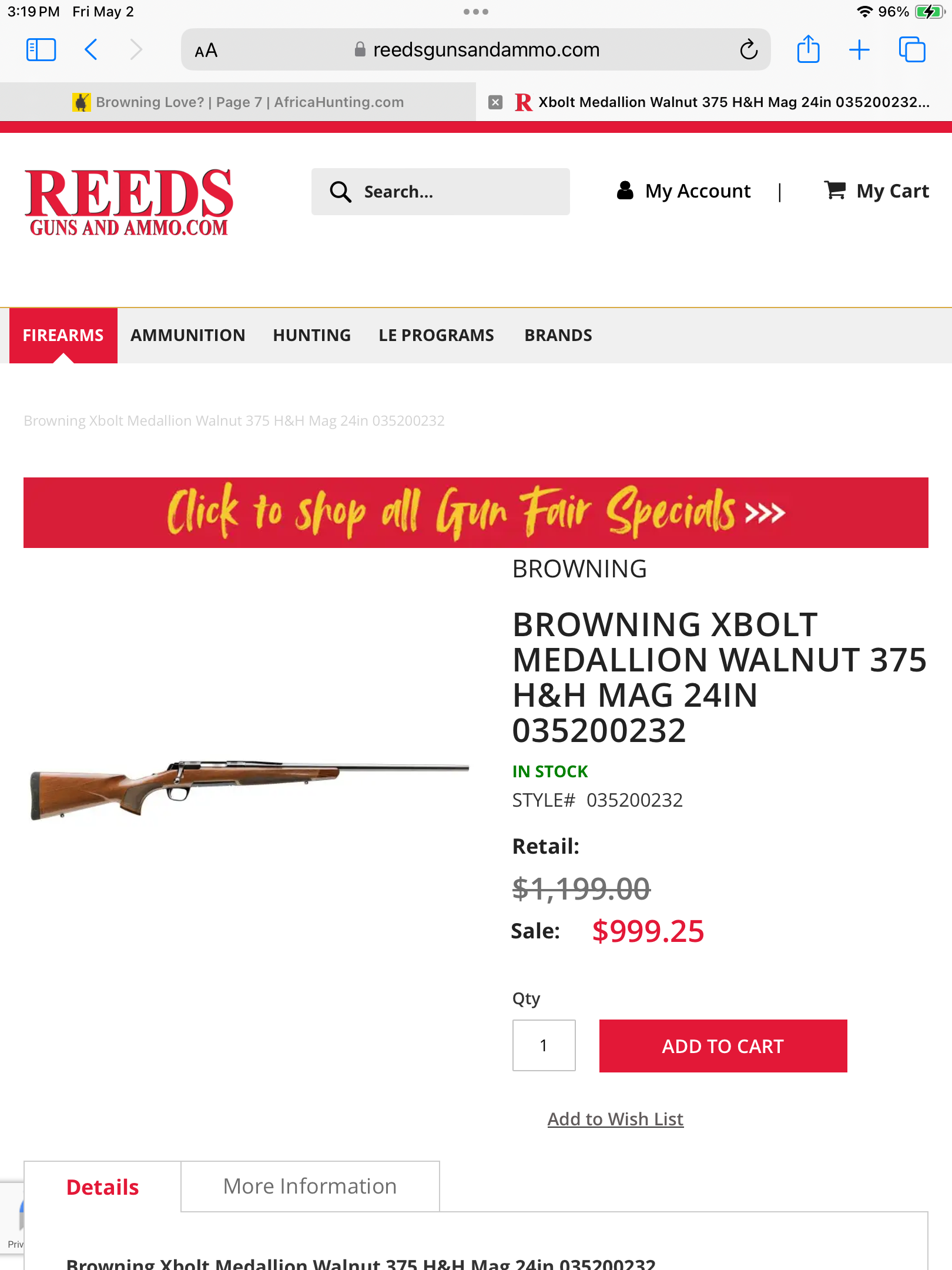
Task: Show all tabs overview icon
Action: click(911, 50)
